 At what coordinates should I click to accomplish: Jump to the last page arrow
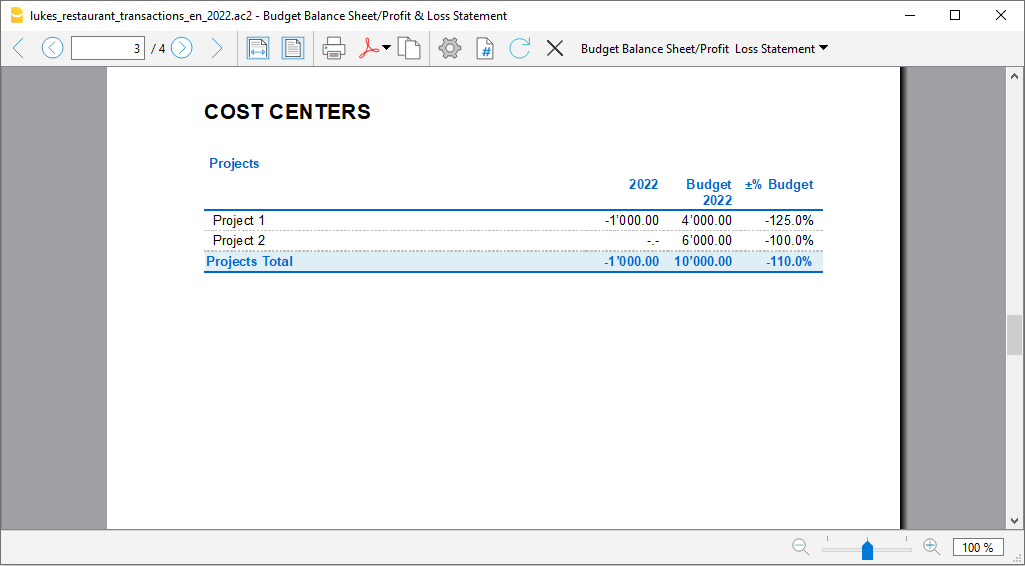click(x=216, y=48)
